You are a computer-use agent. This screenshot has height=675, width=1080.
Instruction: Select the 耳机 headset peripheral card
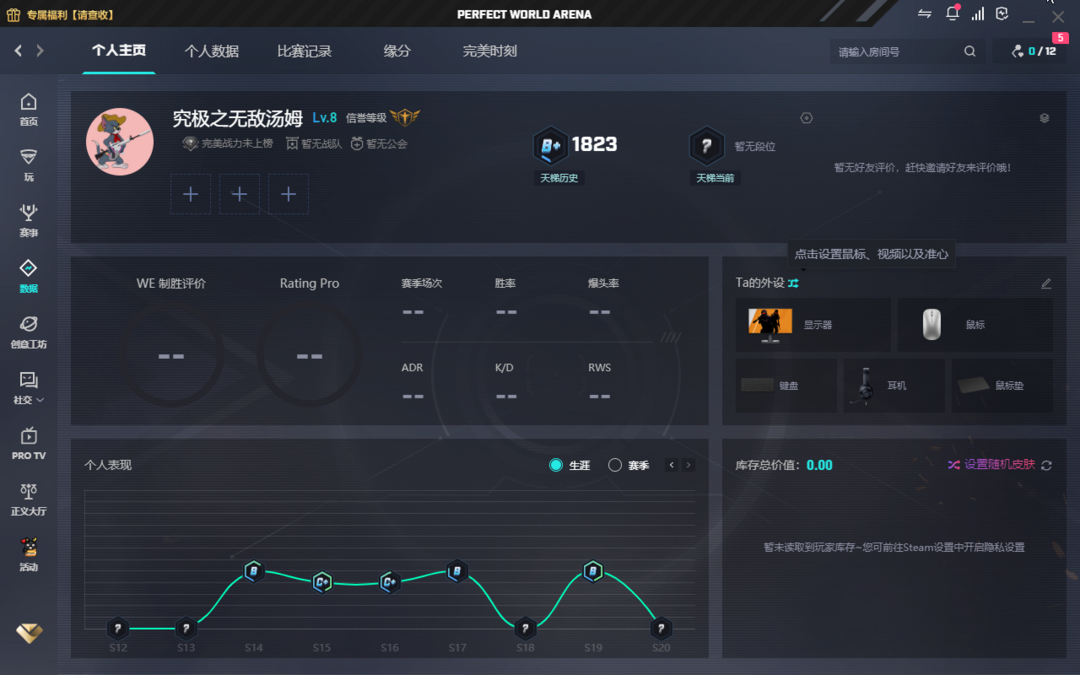[x=894, y=385]
